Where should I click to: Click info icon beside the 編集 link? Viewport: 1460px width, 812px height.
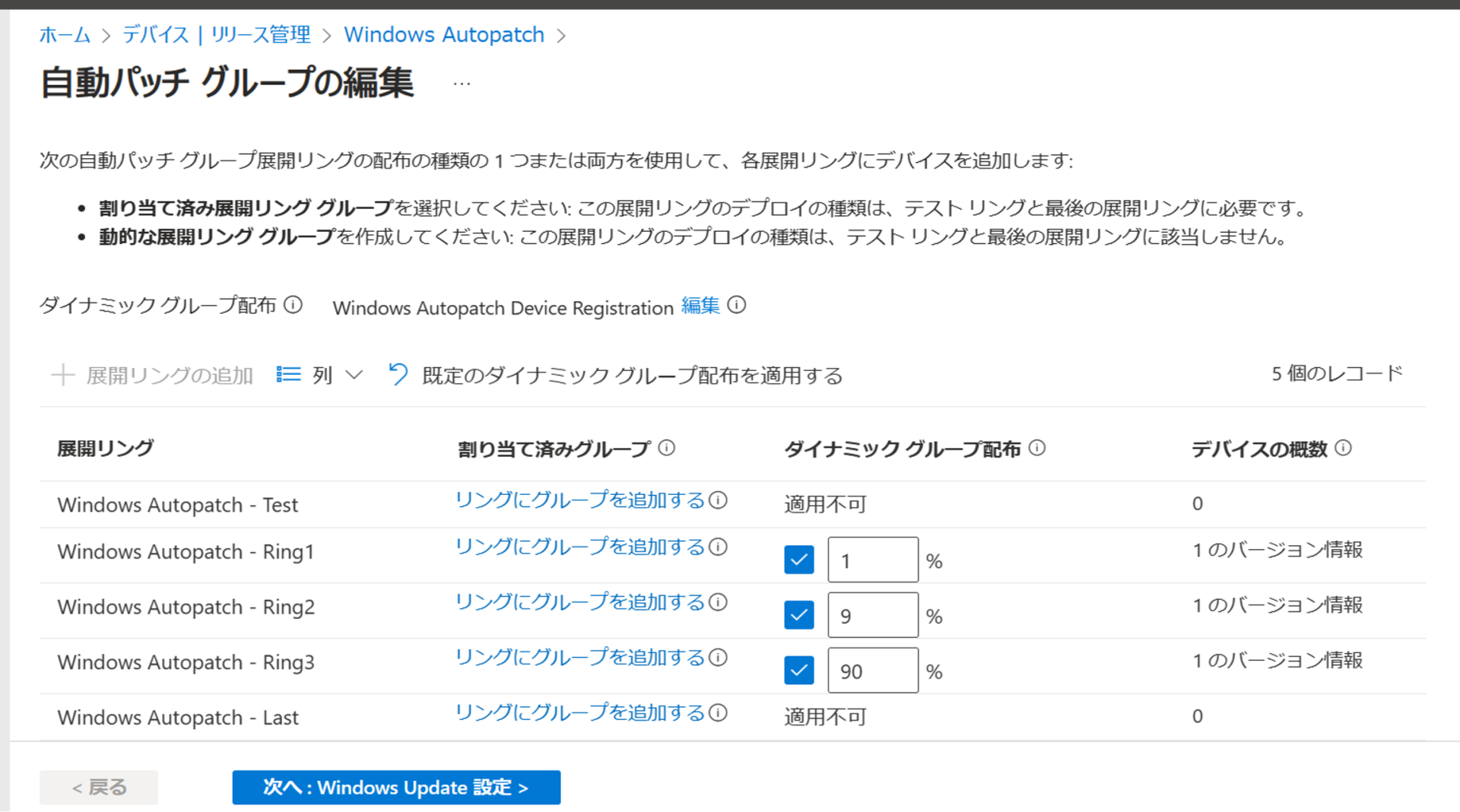click(737, 306)
